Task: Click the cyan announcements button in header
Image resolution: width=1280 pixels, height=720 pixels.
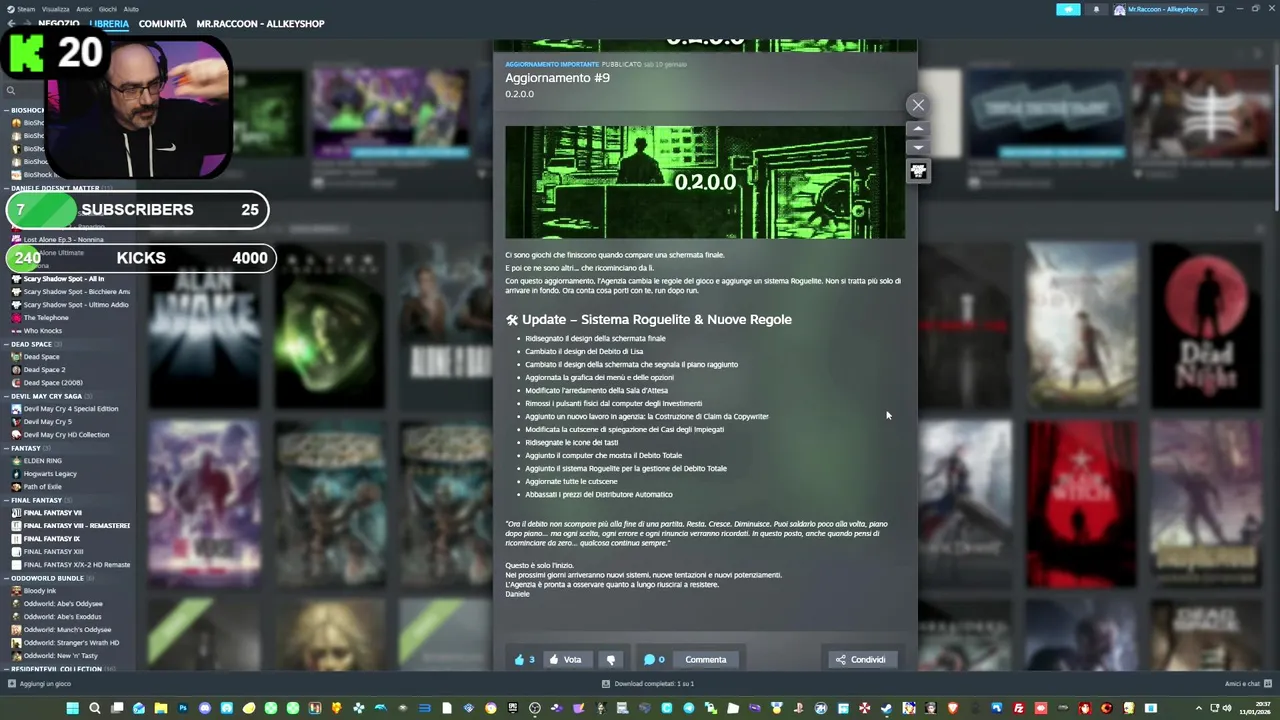Action: tap(1068, 10)
